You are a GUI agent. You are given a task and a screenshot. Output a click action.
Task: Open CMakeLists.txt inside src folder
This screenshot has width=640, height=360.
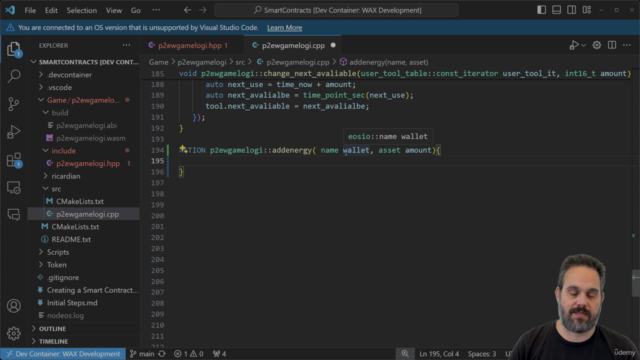(x=84, y=201)
